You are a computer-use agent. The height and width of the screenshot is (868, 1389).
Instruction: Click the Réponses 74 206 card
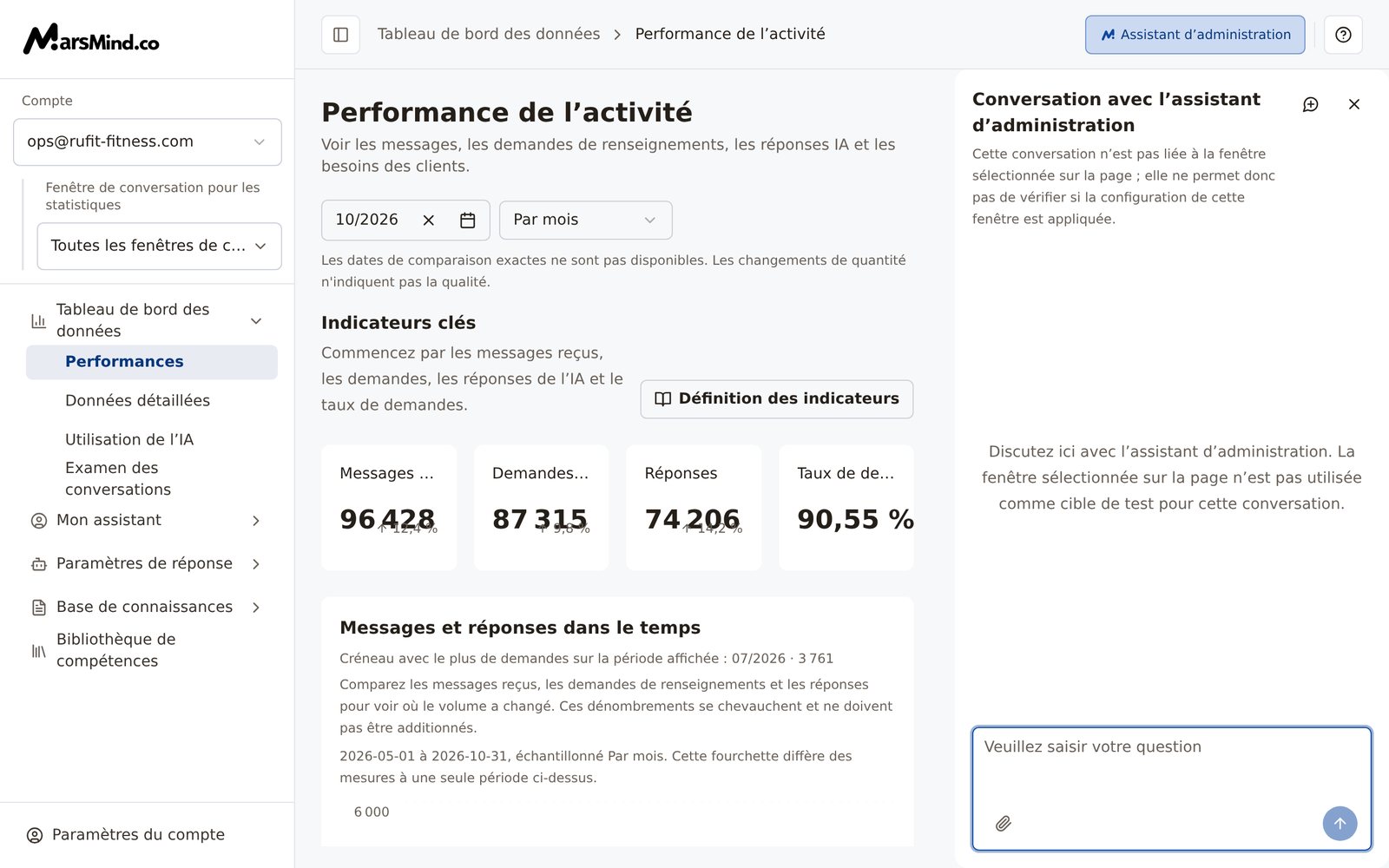pyautogui.click(x=694, y=508)
